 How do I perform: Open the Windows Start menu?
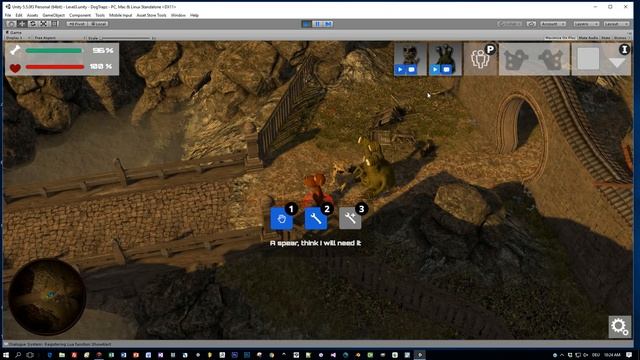[6, 355]
